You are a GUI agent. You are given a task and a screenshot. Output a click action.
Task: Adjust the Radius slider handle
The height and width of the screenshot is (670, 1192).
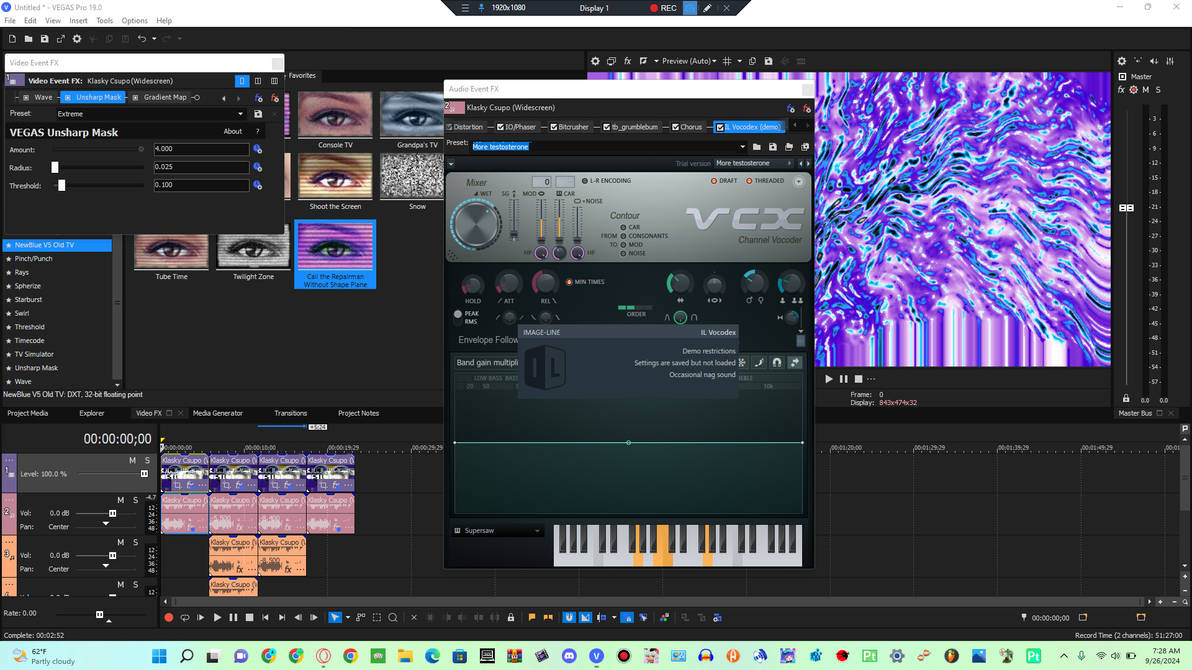pos(55,167)
